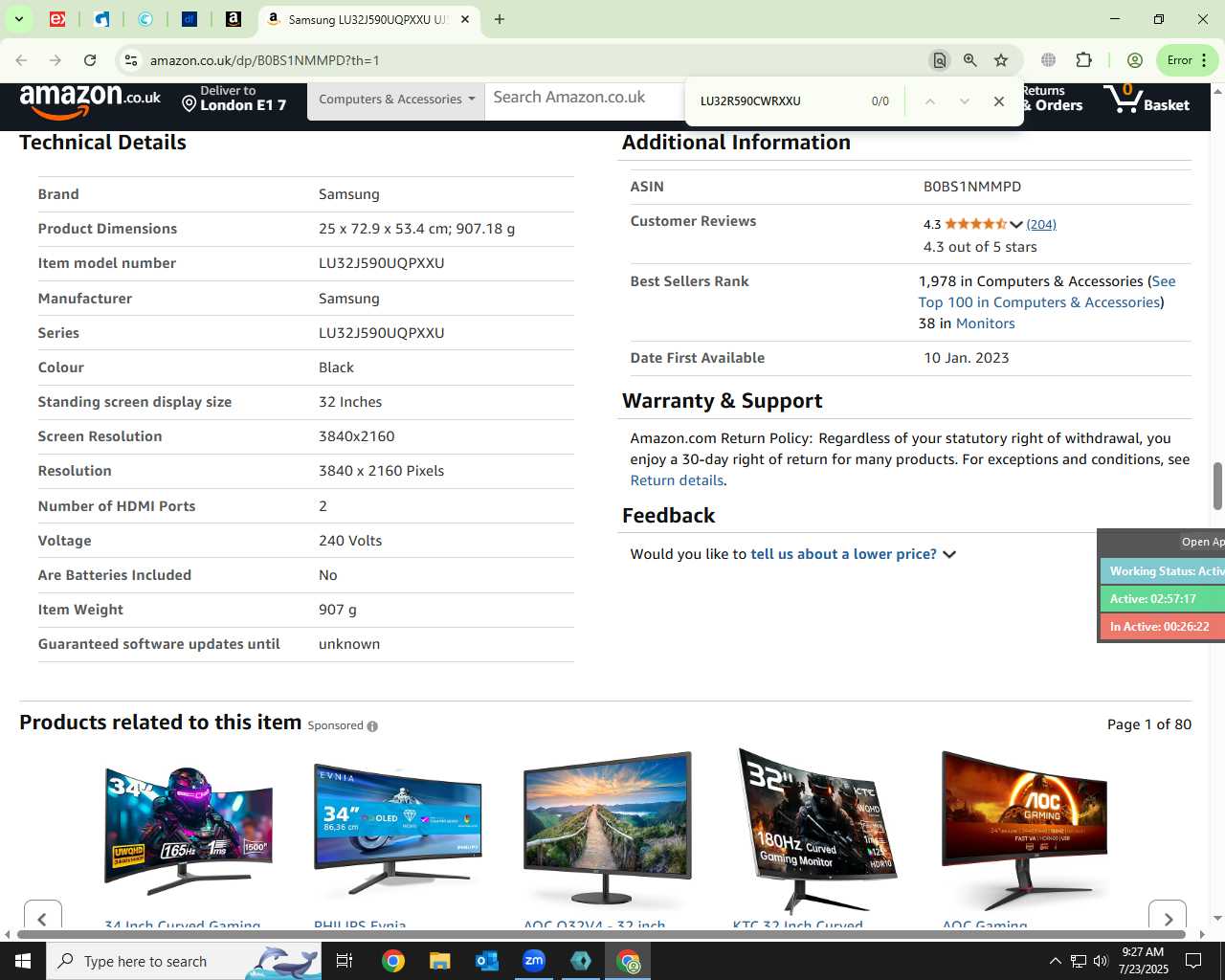Click the find-in-page icon in address bar
Viewport: 1225px width, 980px height.
(x=940, y=60)
